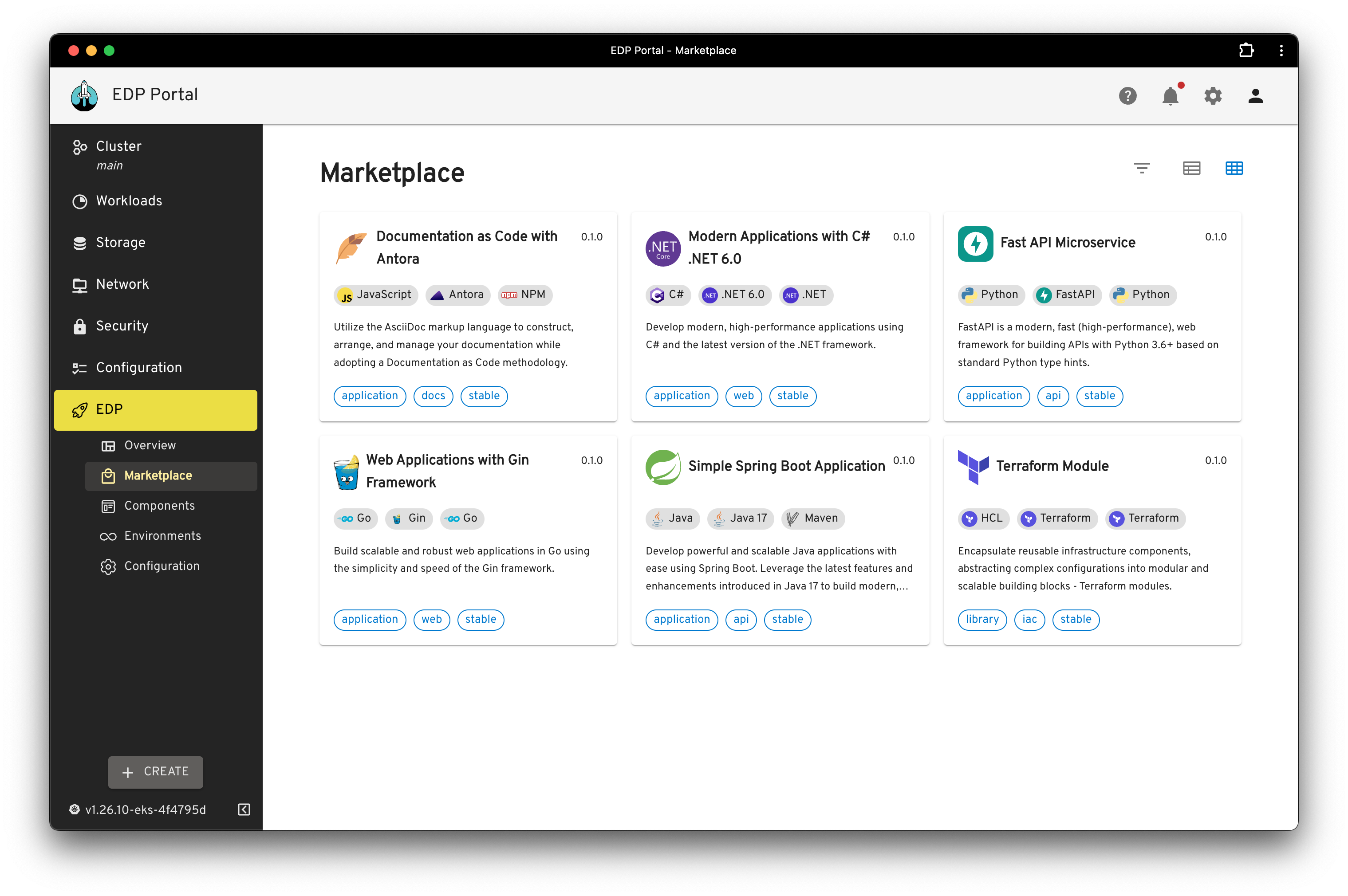The width and height of the screenshot is (1348, 896).
Task: Collapse the EDP sidebar section
Action: pos(155,410)
